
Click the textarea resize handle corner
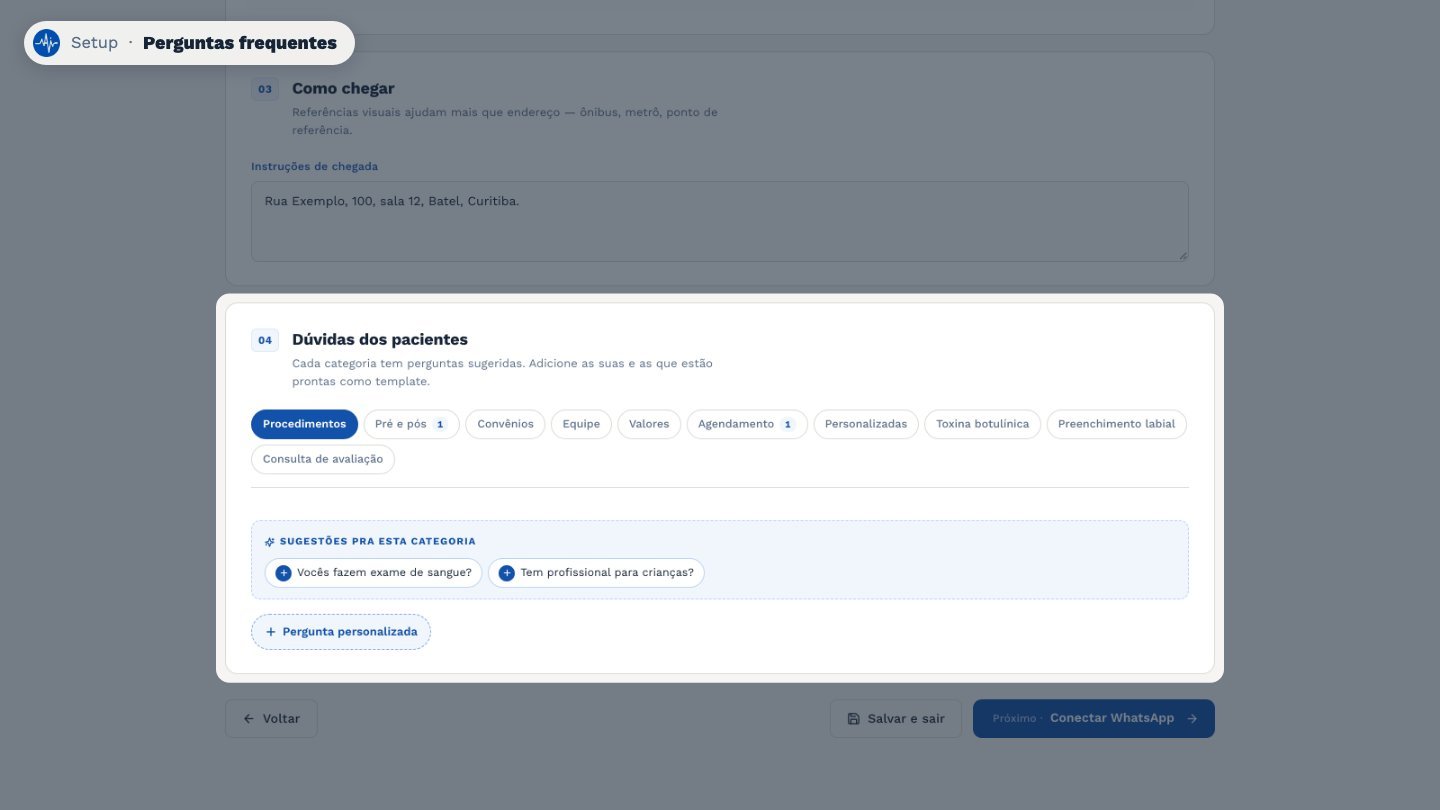click(1183, 256)
